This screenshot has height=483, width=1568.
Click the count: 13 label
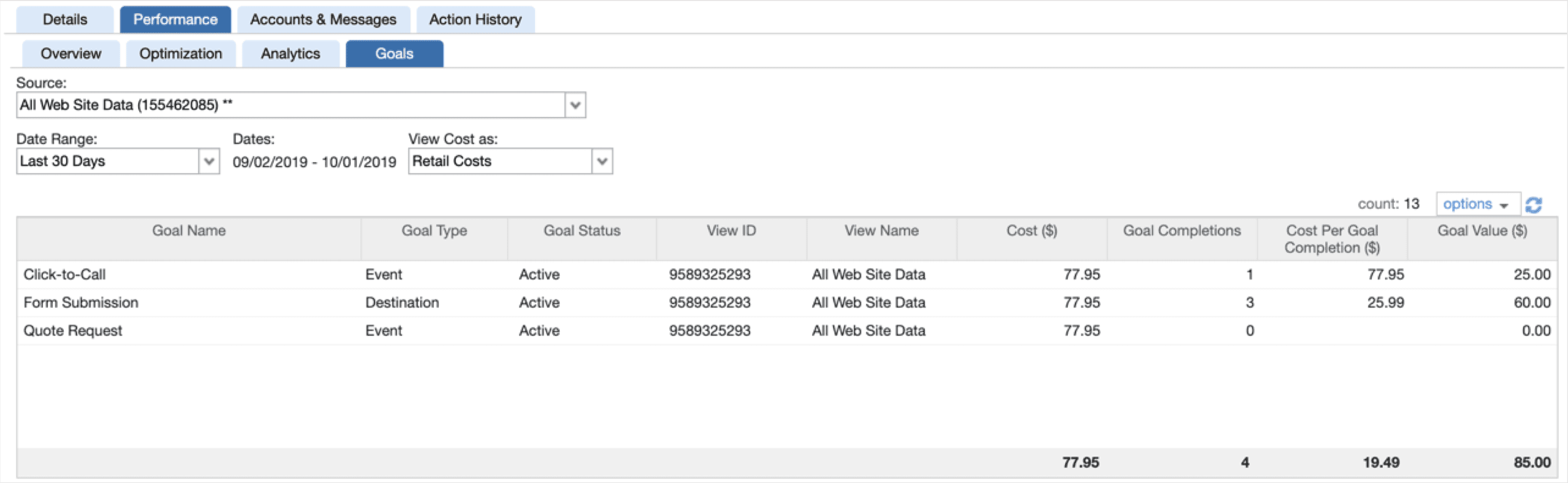click(1388, 204)
